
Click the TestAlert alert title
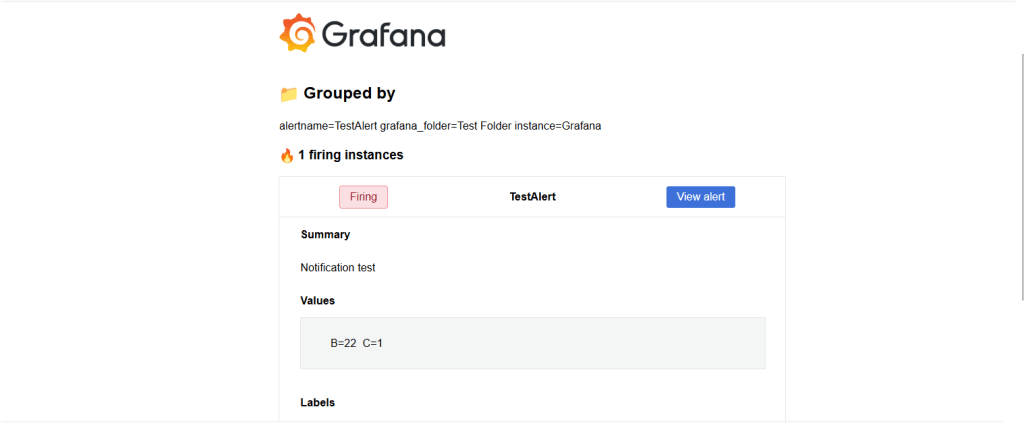[x=532, y=197]
